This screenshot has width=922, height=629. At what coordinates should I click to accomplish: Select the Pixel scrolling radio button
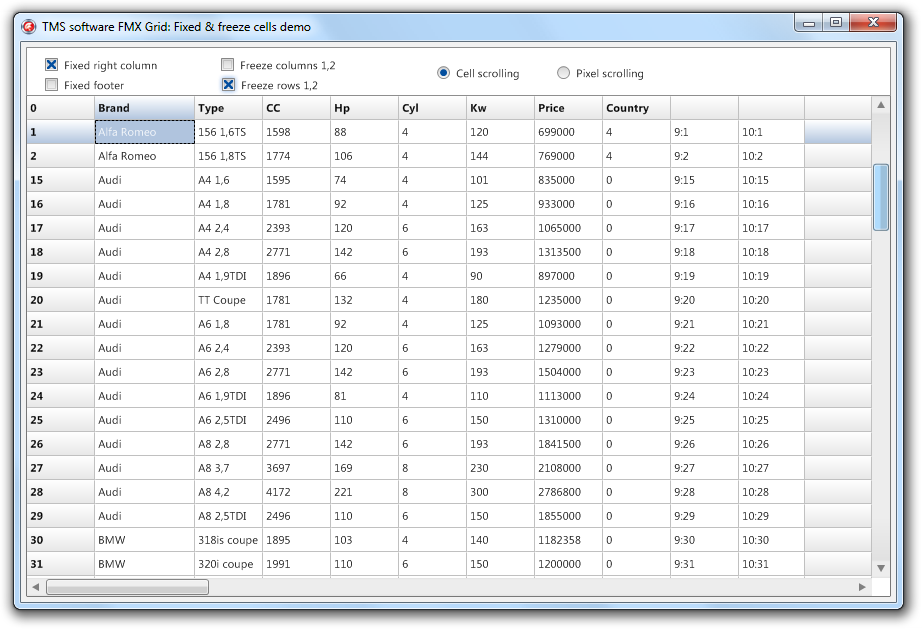[563, 73]
